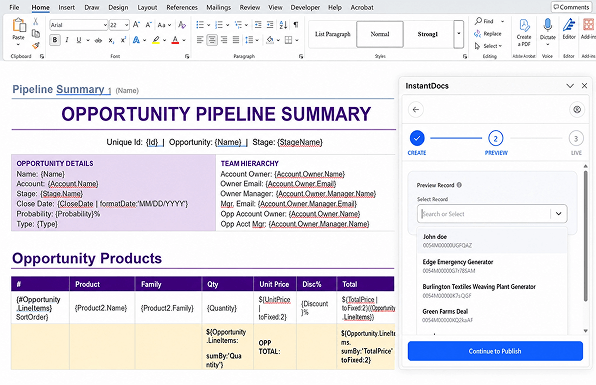Click the Sort icon in Paragraph group
This screenshot has height=385, width=596.
[283, 25]
